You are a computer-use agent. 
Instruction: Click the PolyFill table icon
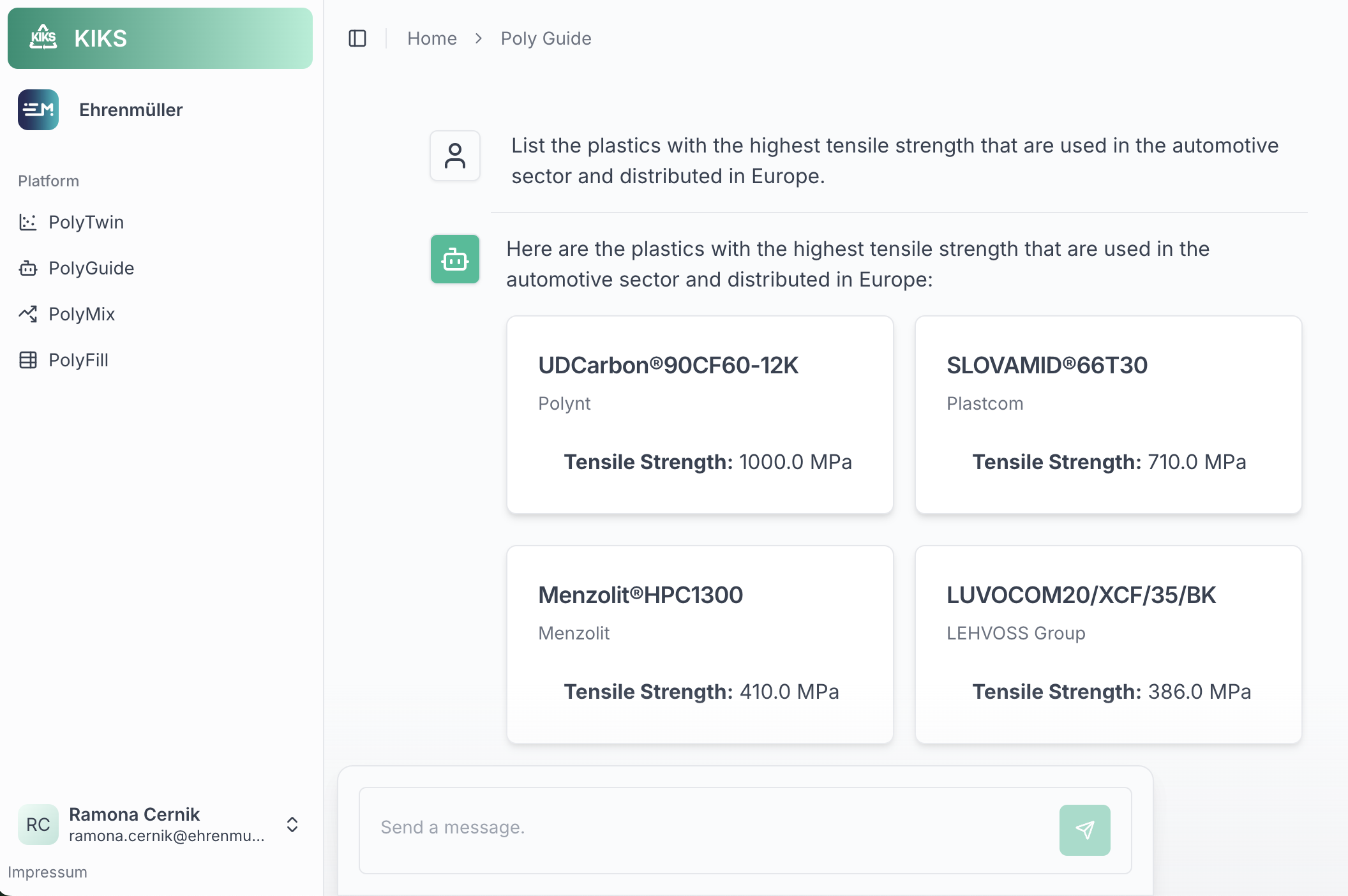[28, 360]
